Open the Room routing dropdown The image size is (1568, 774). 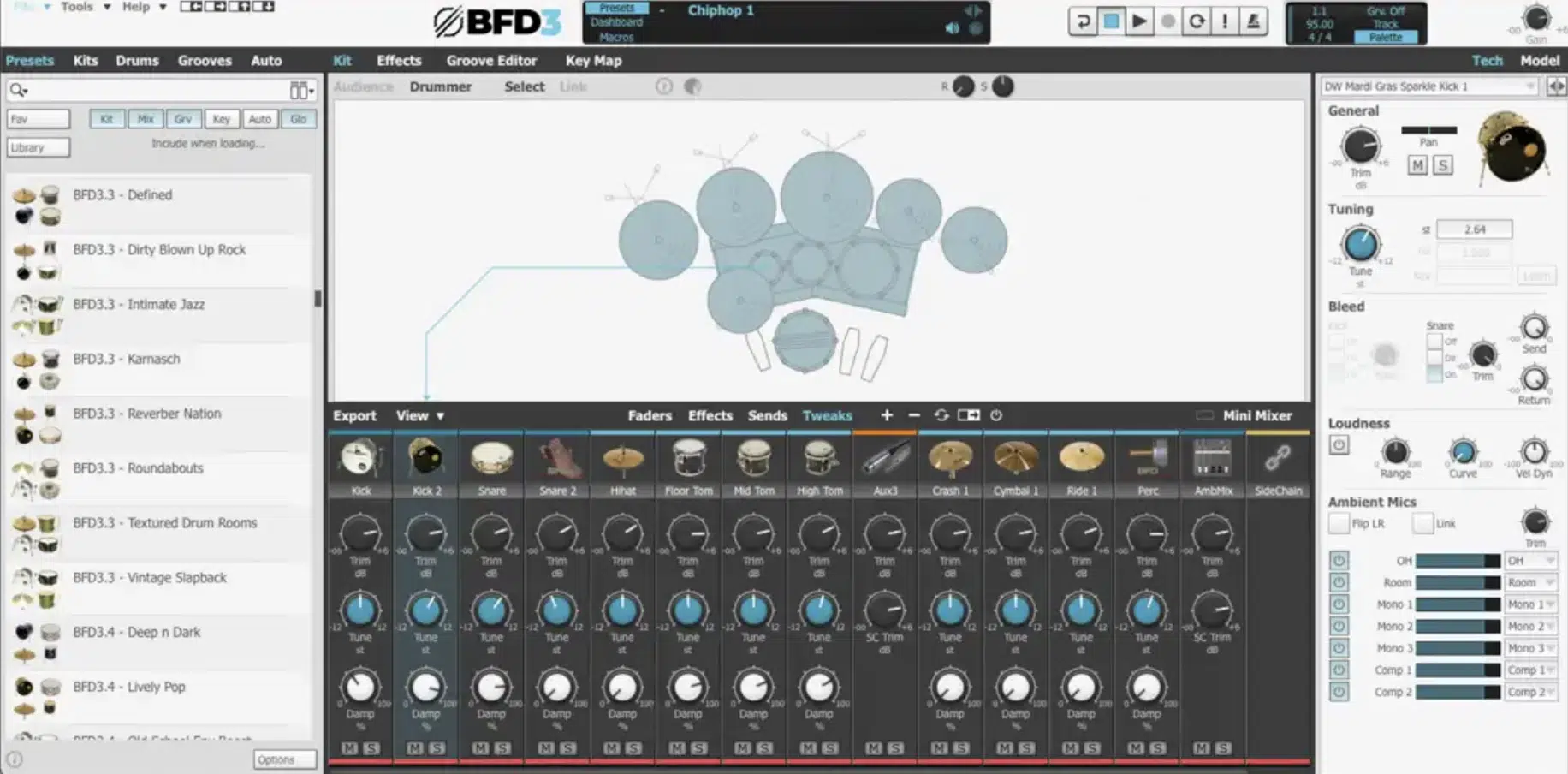pos(1530,583)
